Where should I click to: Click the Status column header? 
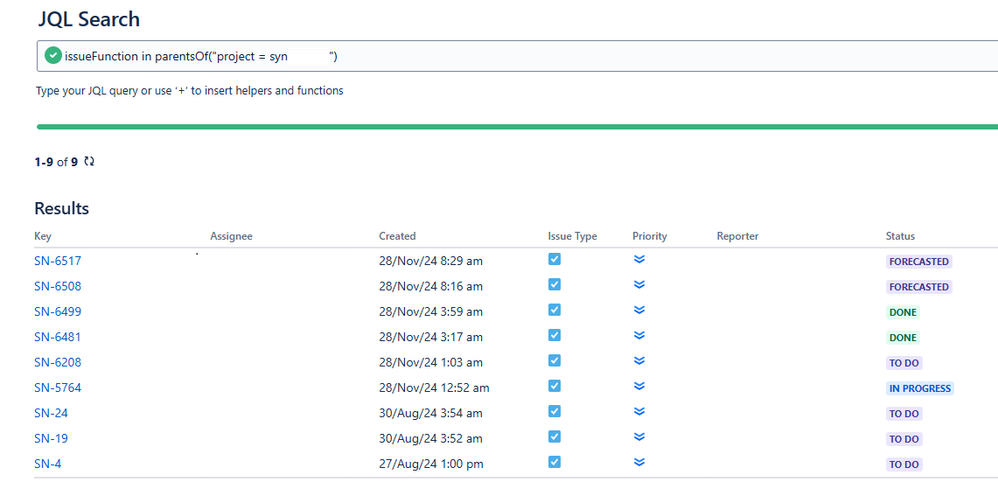(x=900, y=236)
